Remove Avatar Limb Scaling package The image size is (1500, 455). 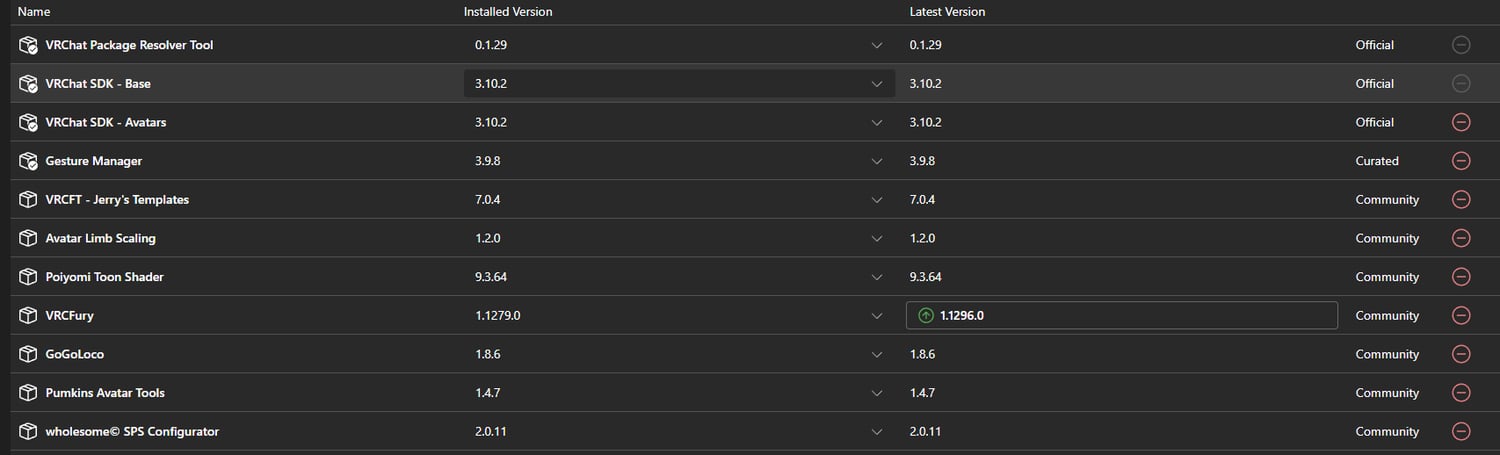point(1460,238)
